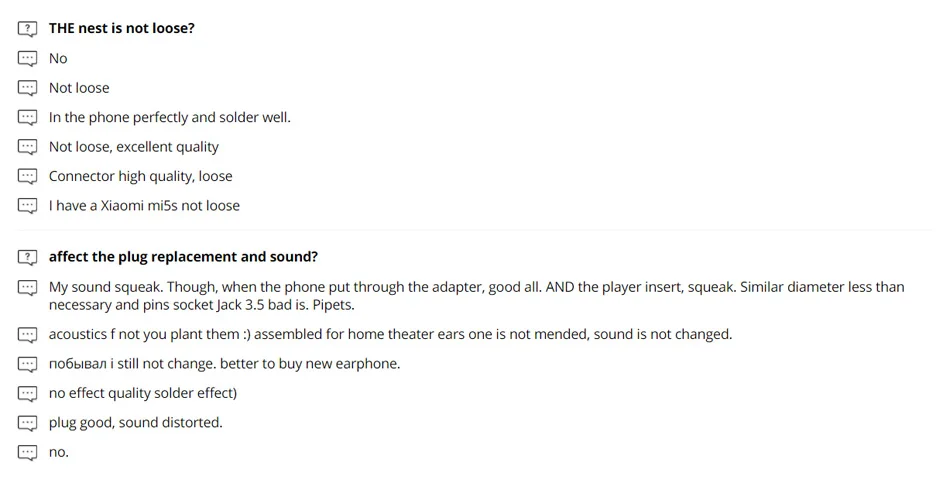Click answer bubble icon next to 'Not loose'
The width and height of the screenshot is (950, 480).
[28, 88]
